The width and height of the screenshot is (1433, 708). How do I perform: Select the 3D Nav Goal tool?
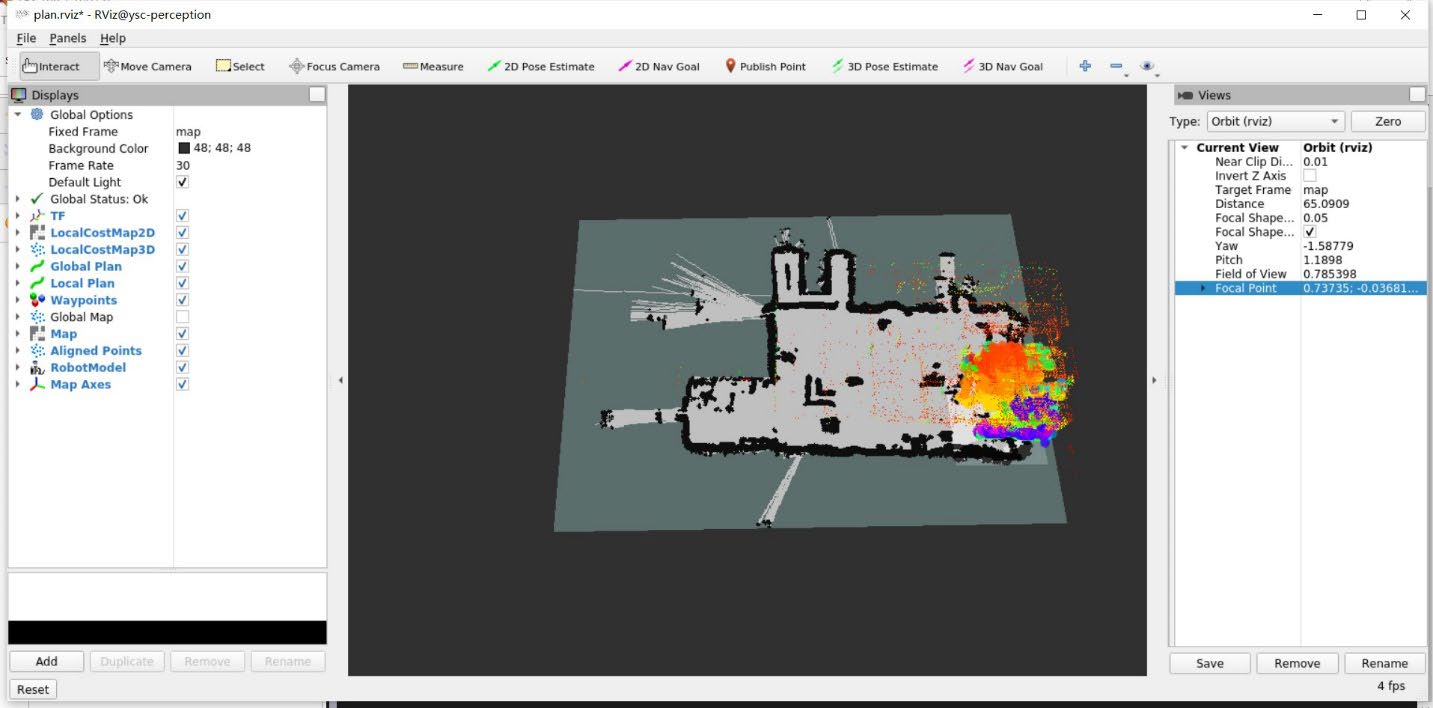click(x=1002, y=66)
